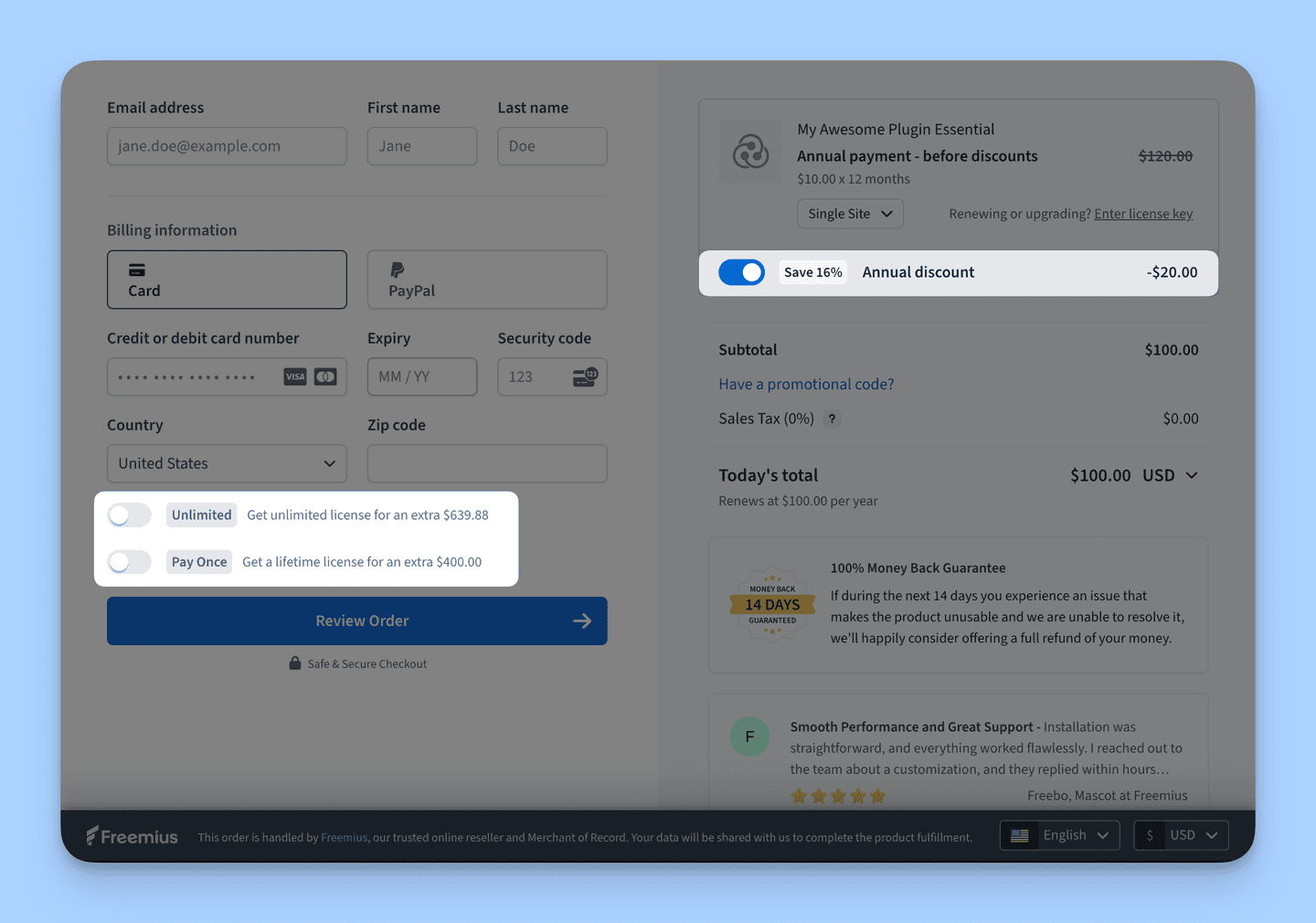This screenshot has height=923, width=1316.
Task: Click the security code CVV hint icon
Action: coord(585,377)
